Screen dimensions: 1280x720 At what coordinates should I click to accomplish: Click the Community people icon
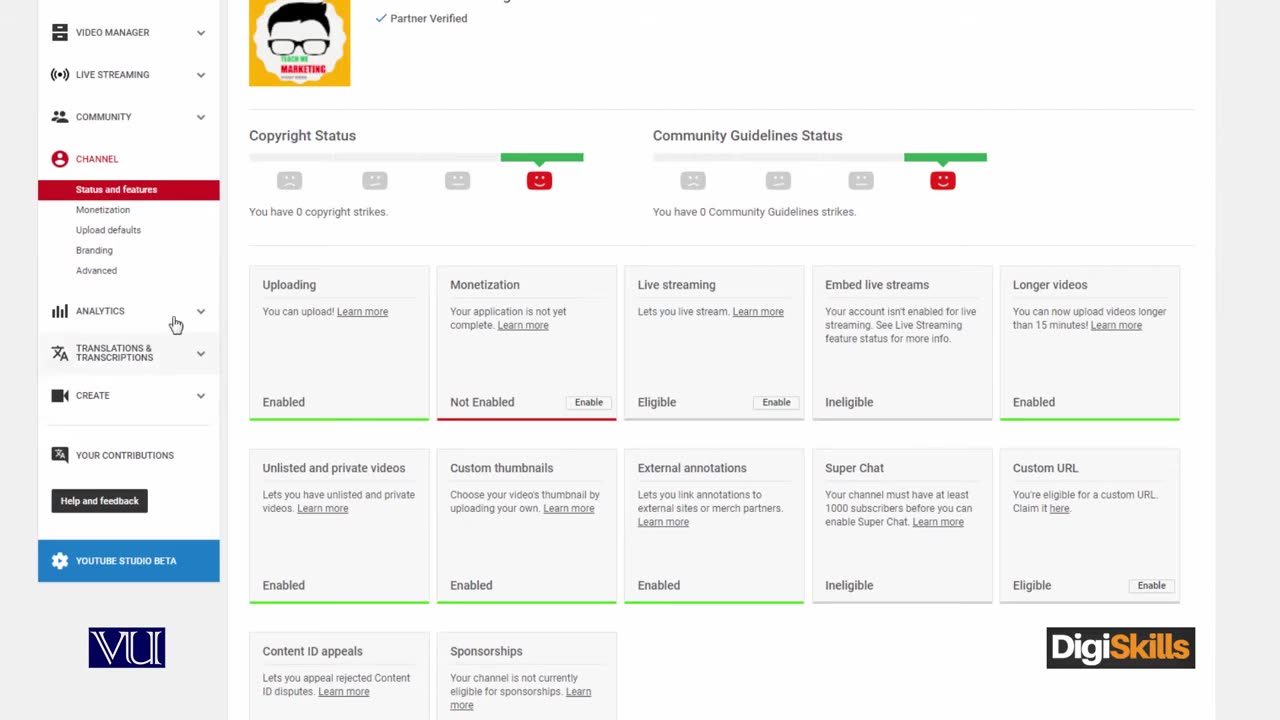tap(60, 117)
